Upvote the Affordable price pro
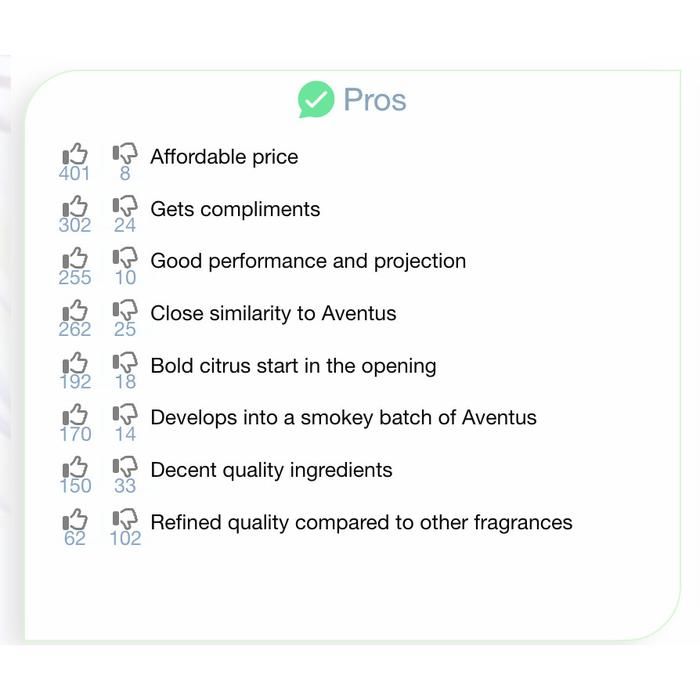This screenshot has width=700, height=700. tap(75, 155)
